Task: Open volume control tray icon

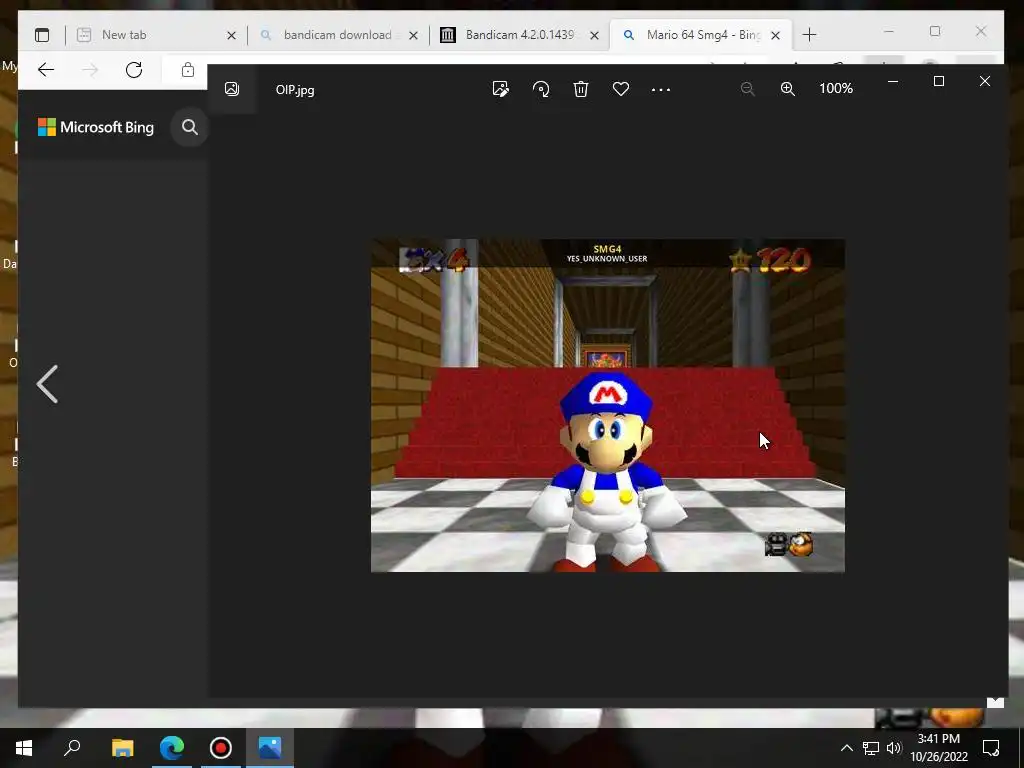Action: pyautogui.click(x=894, y=748)
